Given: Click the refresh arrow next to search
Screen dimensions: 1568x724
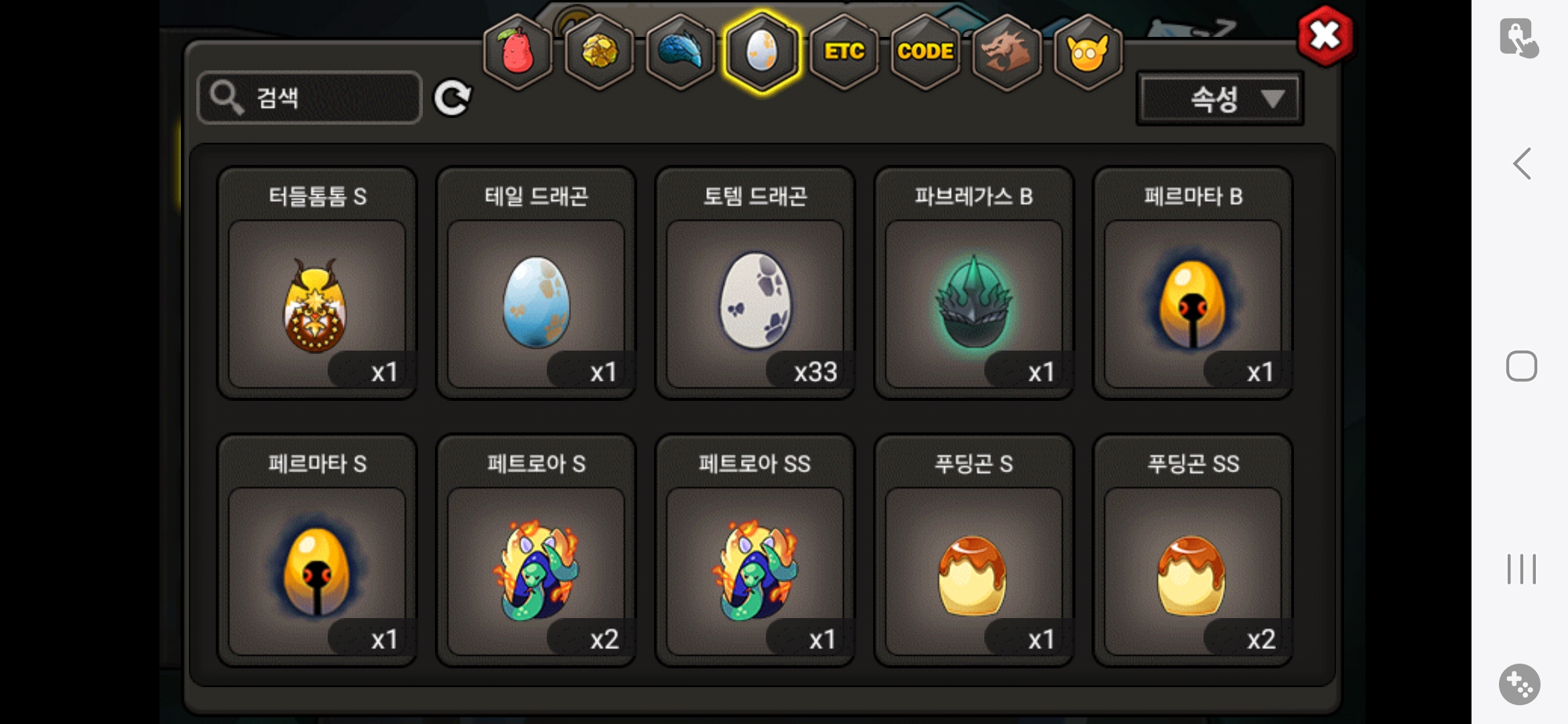Looking at the screenshot, I should point(452,99).
